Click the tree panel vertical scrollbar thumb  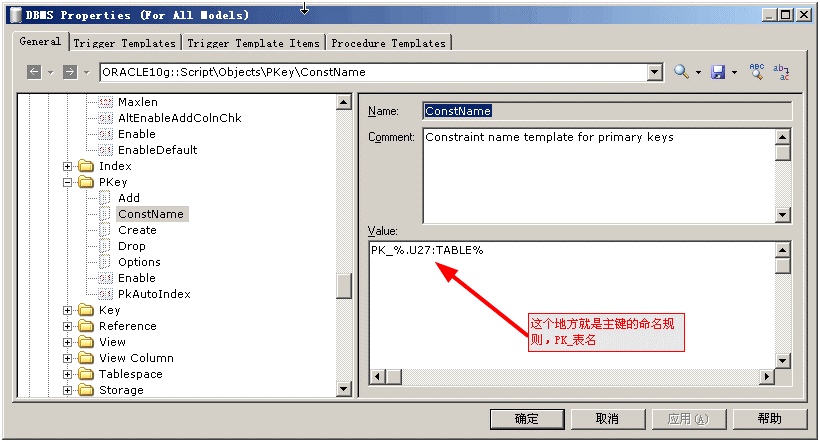(x=344, y=286)
